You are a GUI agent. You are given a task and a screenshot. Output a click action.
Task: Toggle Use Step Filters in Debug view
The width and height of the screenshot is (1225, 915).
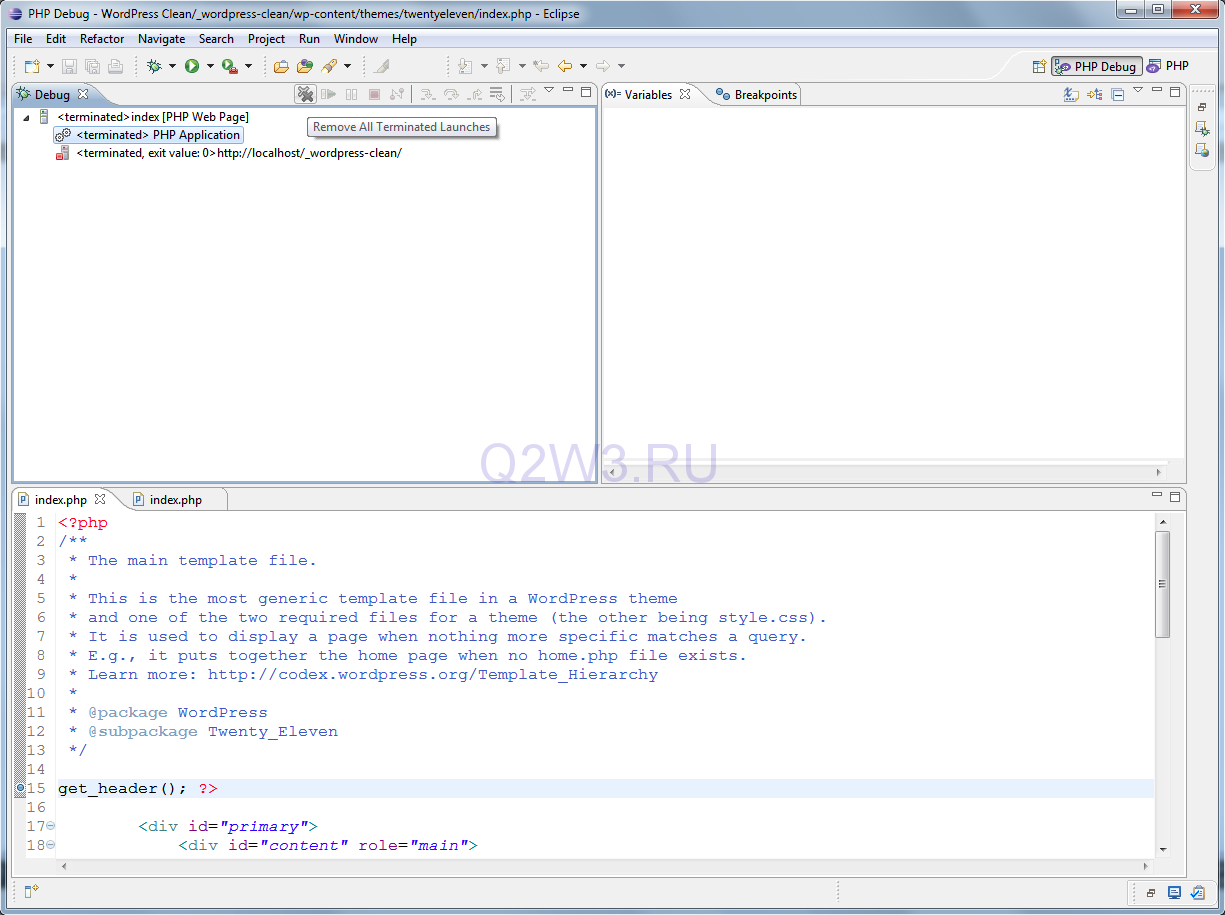[527, 94]
